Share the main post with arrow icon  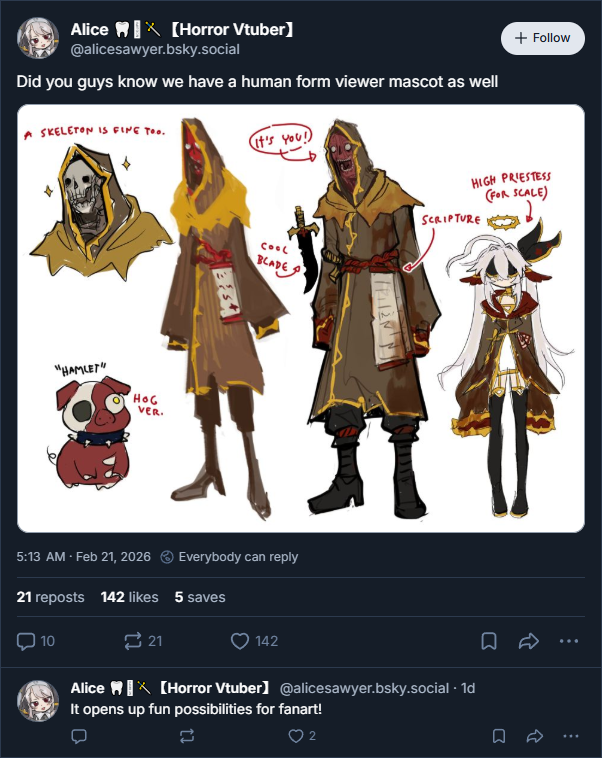click(x=529, y=641)
